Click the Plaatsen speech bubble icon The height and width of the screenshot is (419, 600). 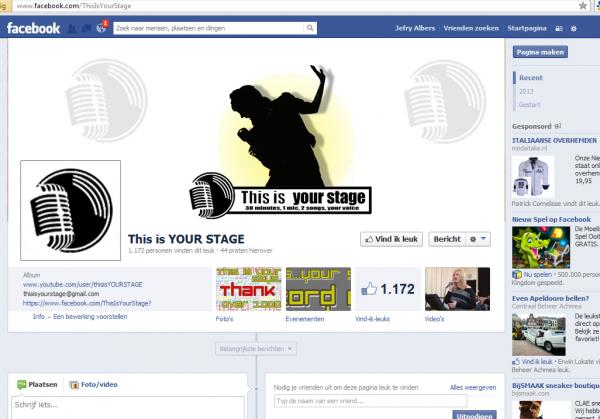(x=22, y=385)
